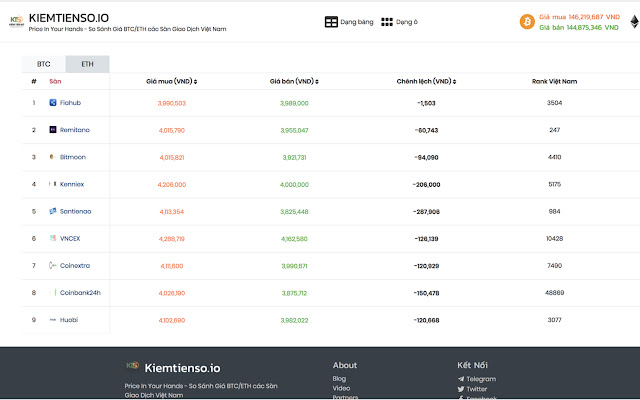Sort by Giá mua (VND) column arrows
Image resolution: width=640 pixels, height=400 pixels.
tap(196, 82)
